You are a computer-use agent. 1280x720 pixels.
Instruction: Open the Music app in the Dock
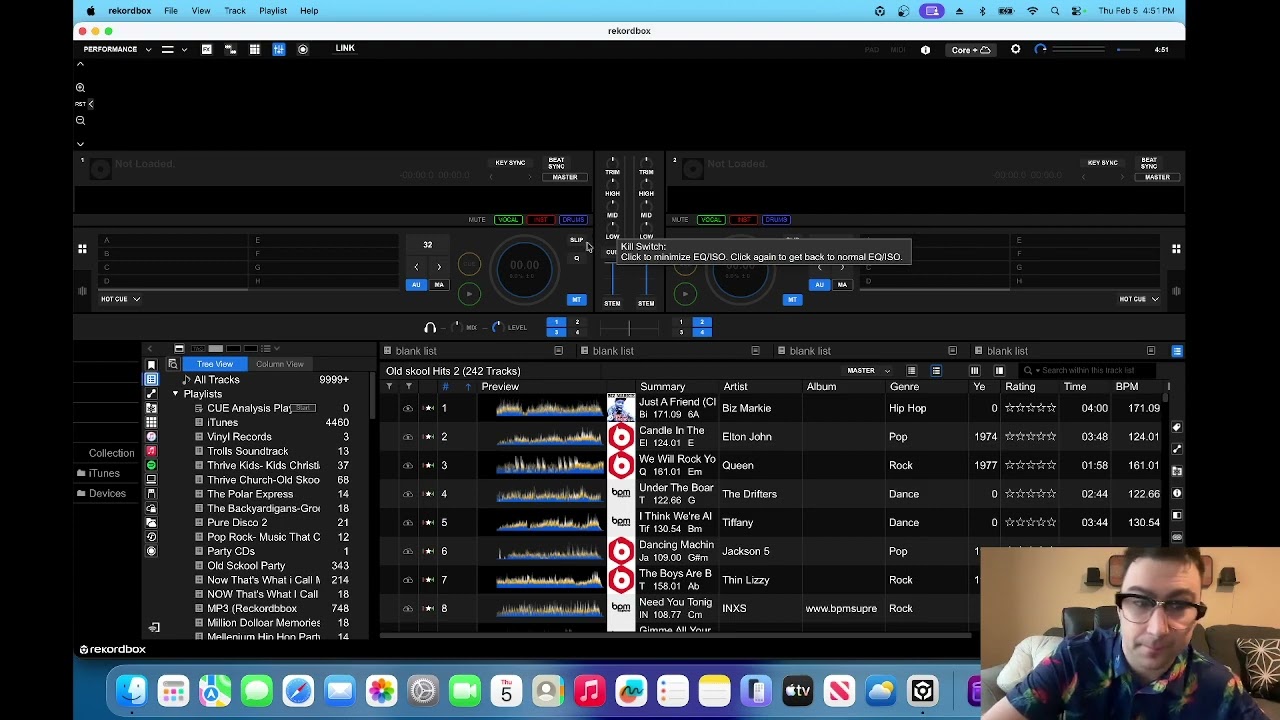click(590, 690)
